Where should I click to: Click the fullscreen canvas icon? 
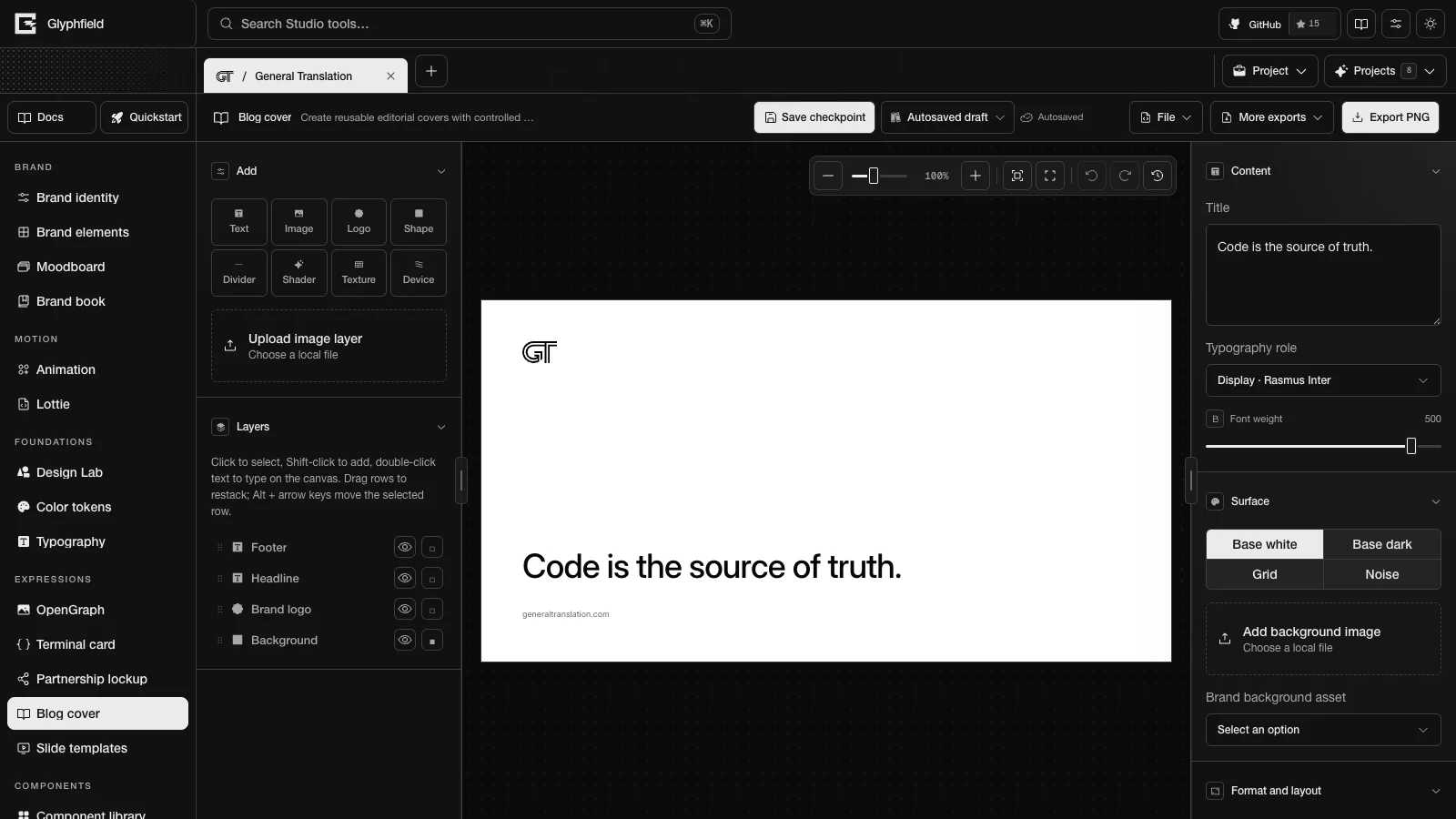click(1050, 176)
